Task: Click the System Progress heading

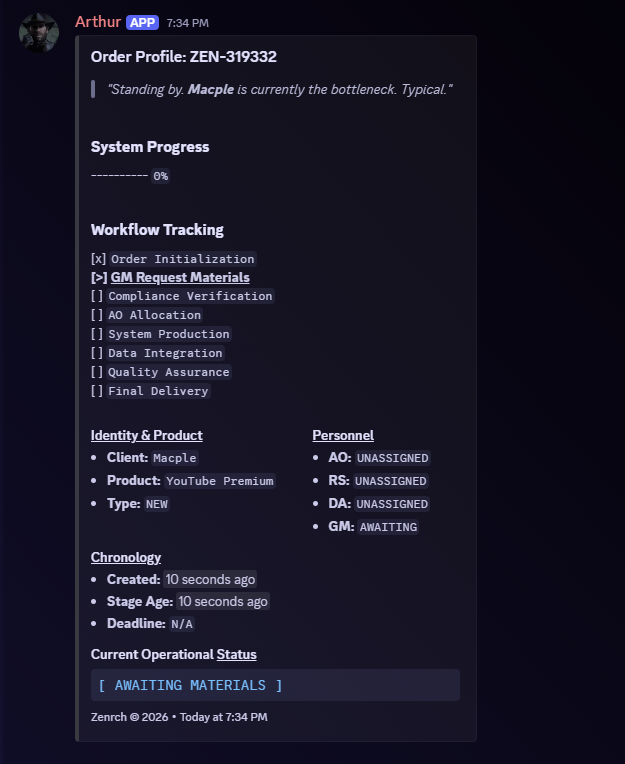Action: coord(150,147)
